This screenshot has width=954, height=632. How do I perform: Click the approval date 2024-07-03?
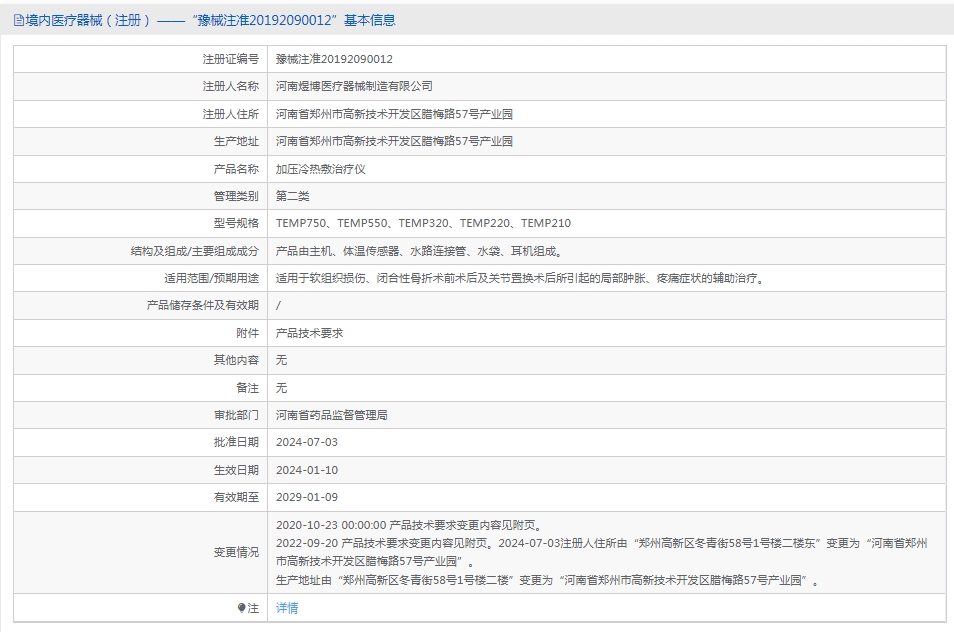307,442
